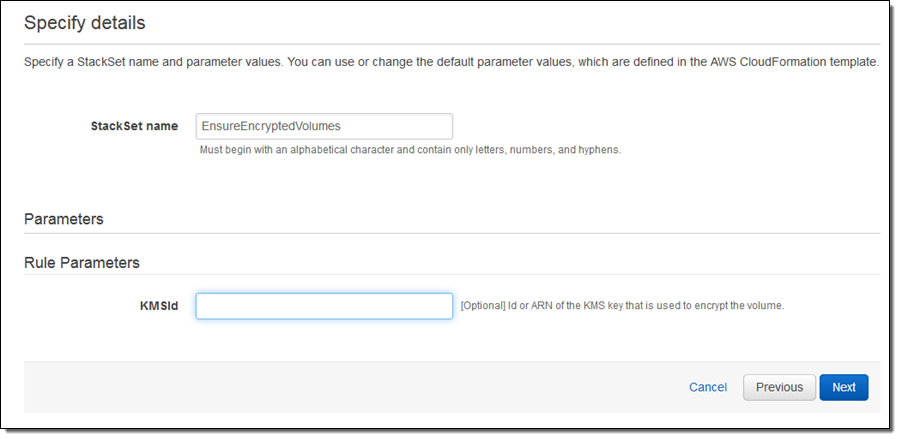The image size is (900, 439).
Task: Click the "KMSId" field label
Action: [x=158, y=306]
